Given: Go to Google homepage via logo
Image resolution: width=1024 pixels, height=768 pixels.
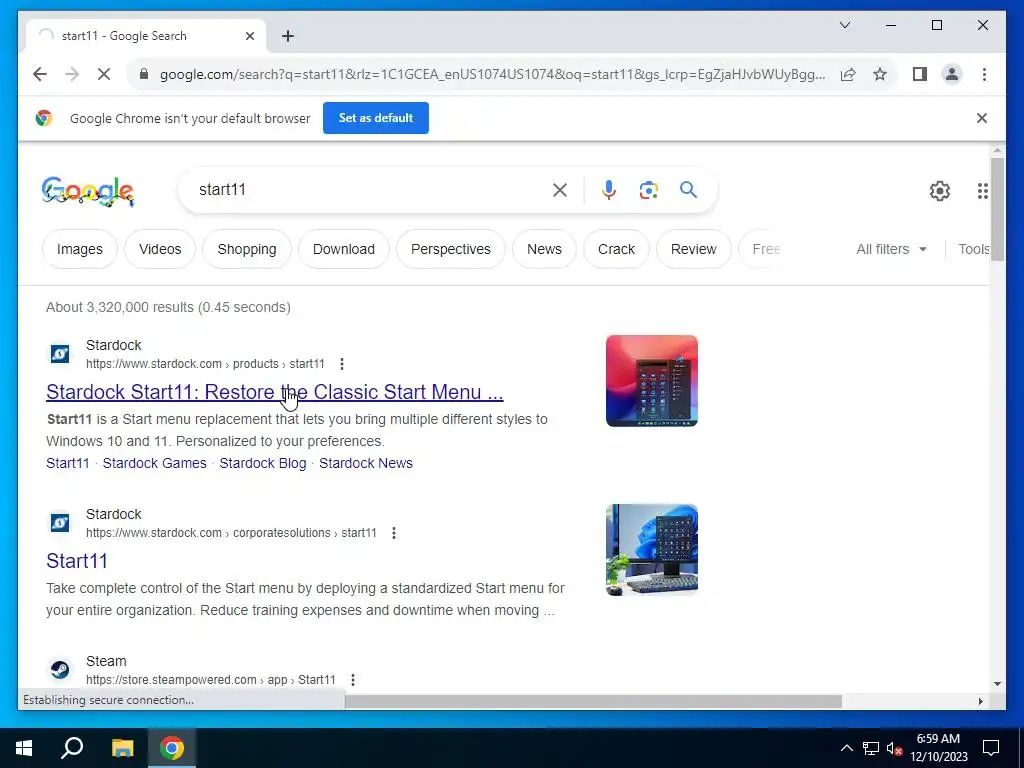Looking at the screenshot, I should pos(88,191).
